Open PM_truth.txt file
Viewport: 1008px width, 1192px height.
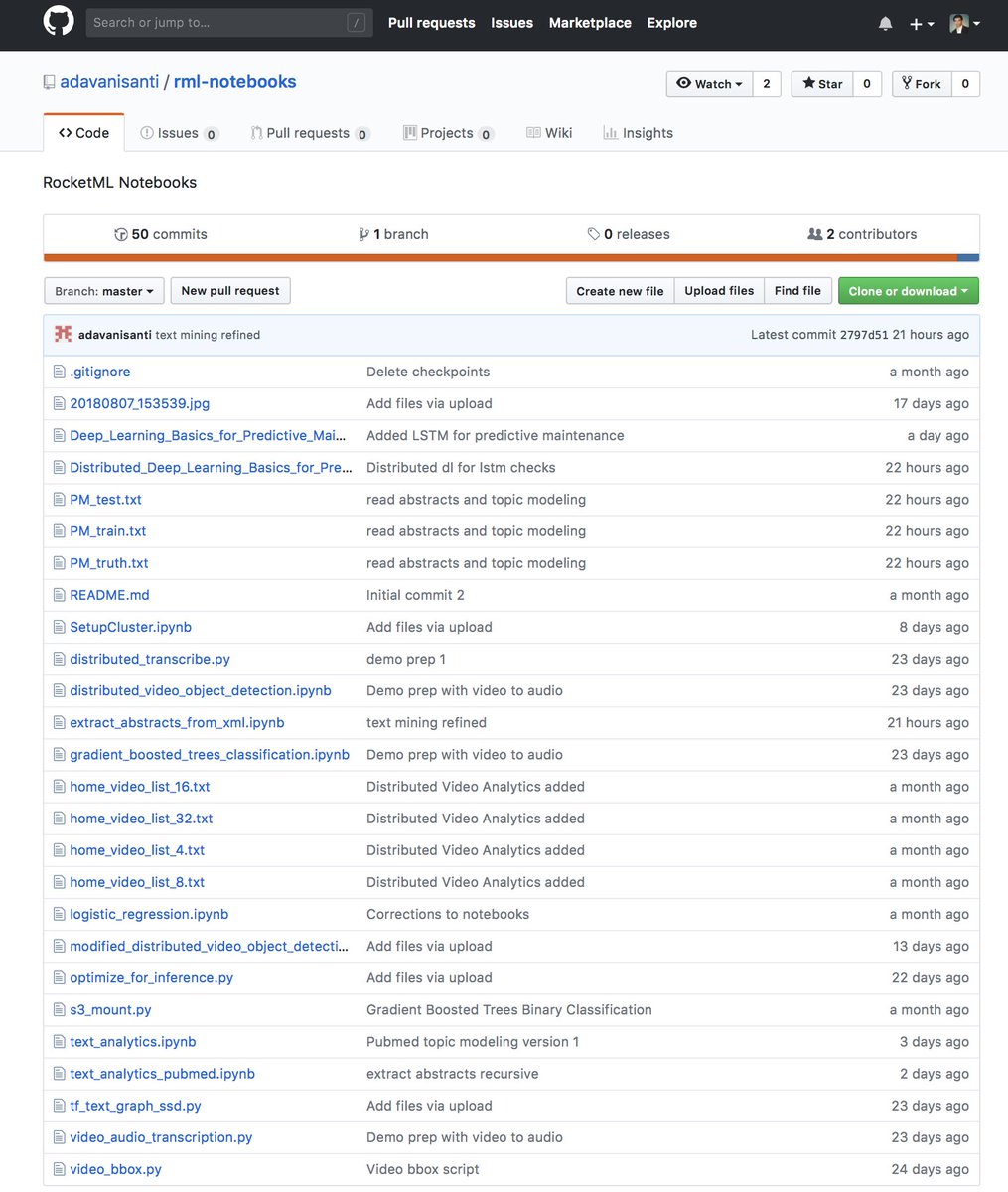coord(109,563)
